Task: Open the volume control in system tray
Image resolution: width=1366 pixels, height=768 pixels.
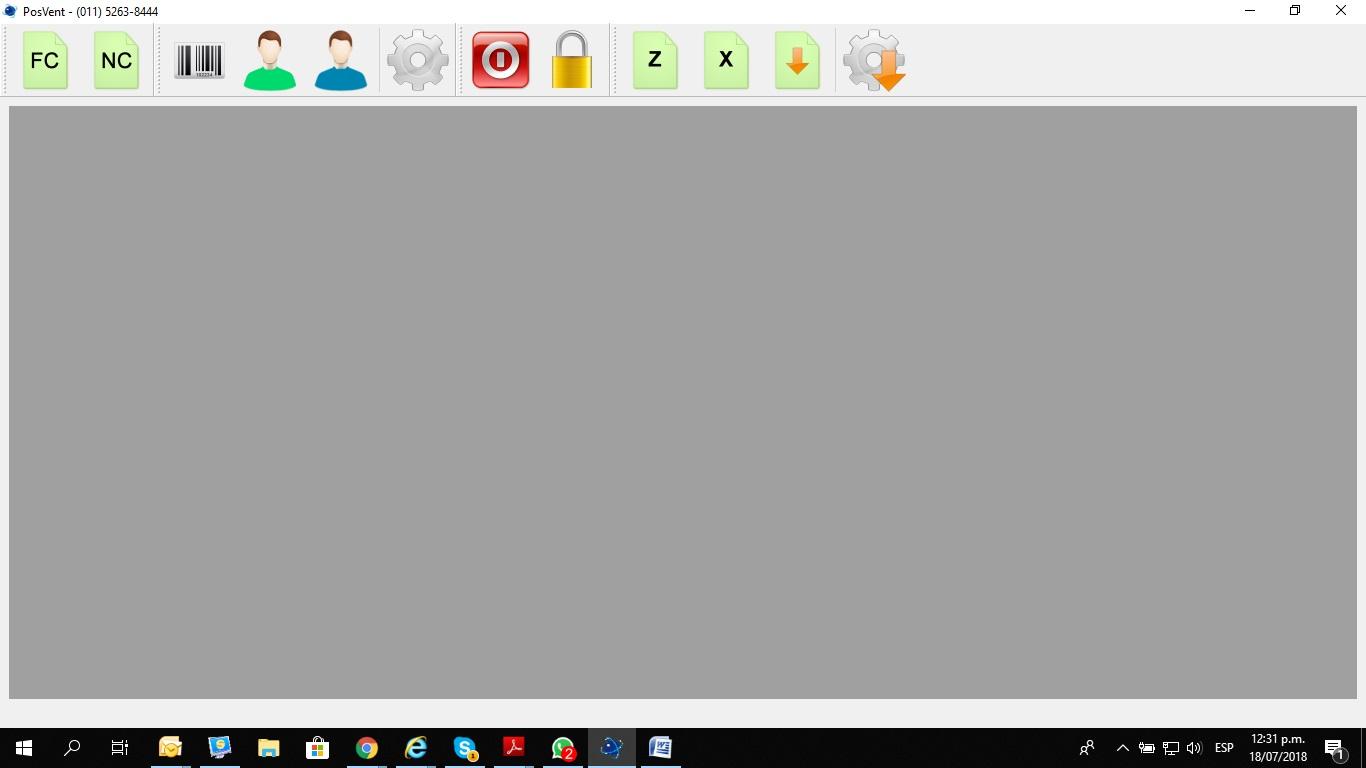Action: 1194,748
